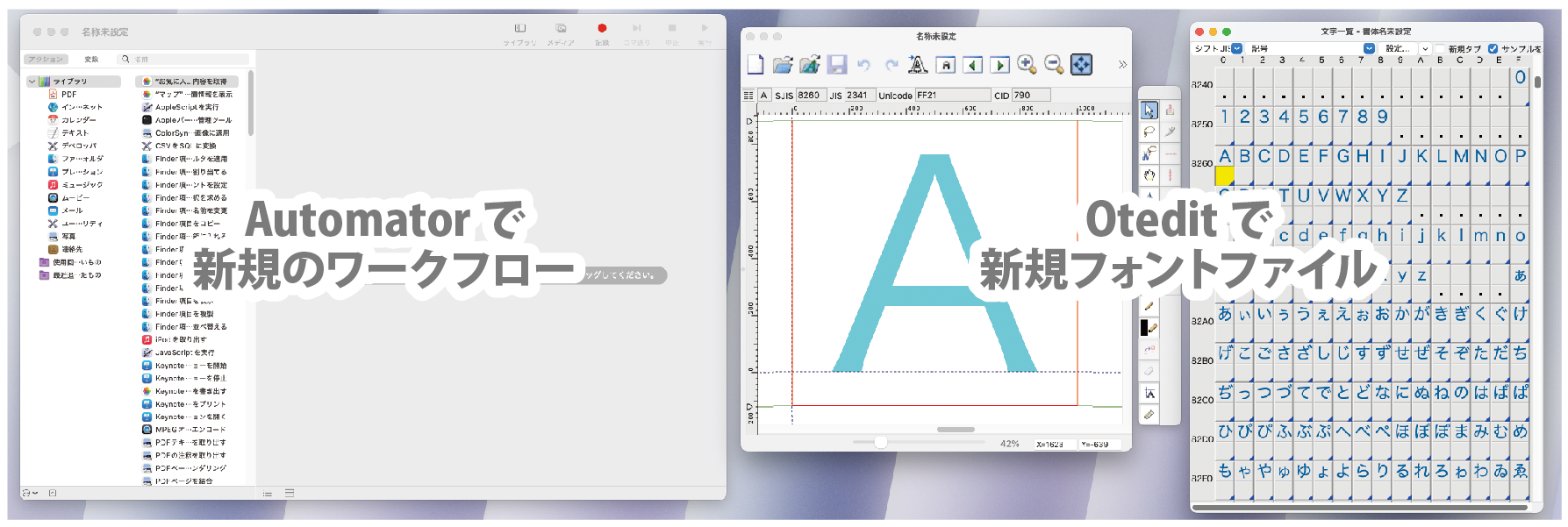Select the horizontal guide line tool

click(1170, 153)
